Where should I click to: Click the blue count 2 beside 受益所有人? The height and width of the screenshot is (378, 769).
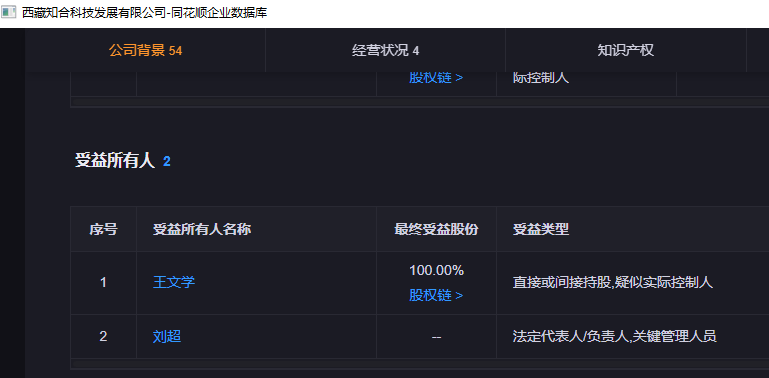pos(167,161)
